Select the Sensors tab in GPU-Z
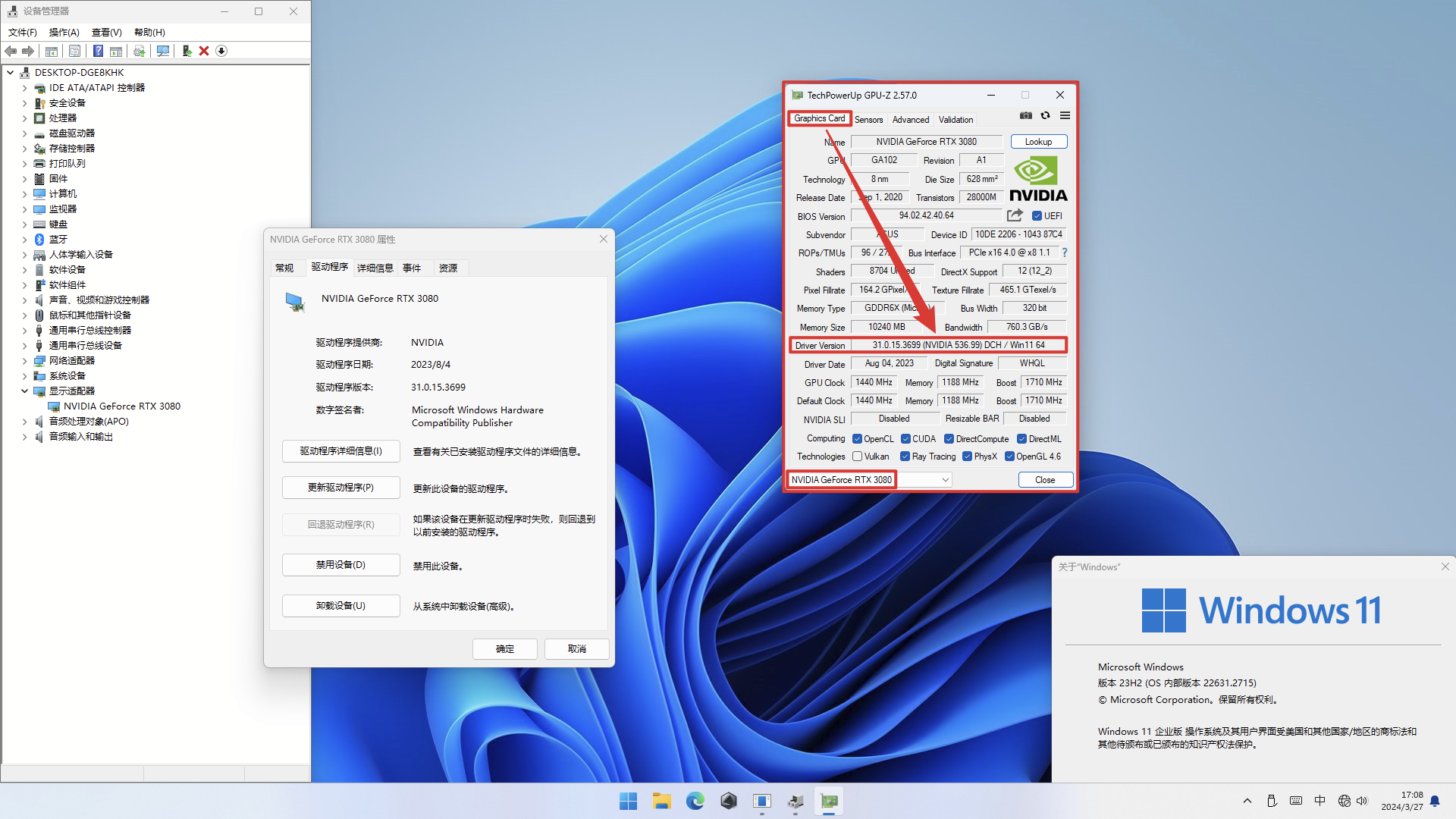 tap(867, 119)
